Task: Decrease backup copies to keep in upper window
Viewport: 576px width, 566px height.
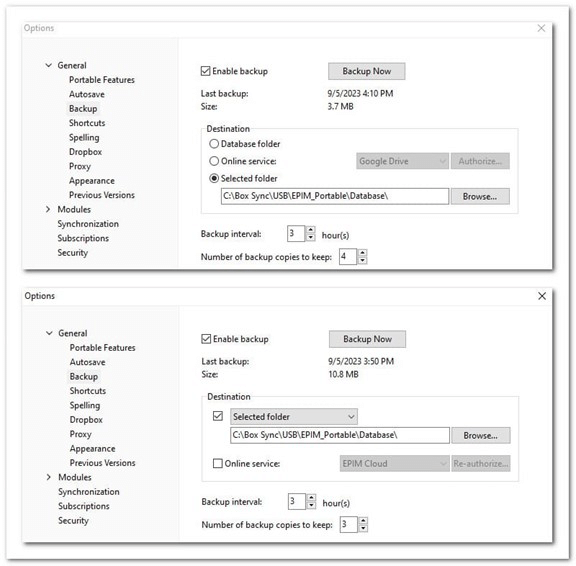Action: click(363, 260)
